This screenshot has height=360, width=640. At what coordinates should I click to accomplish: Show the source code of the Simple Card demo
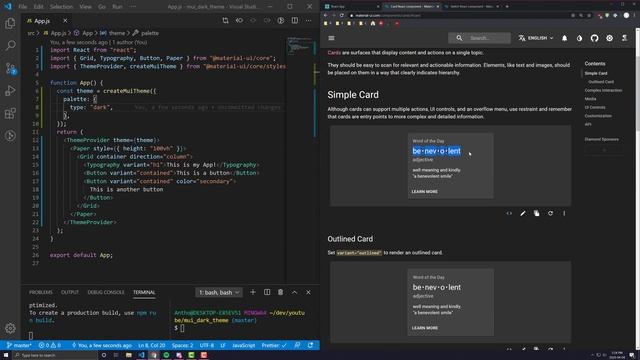(509, 213)
